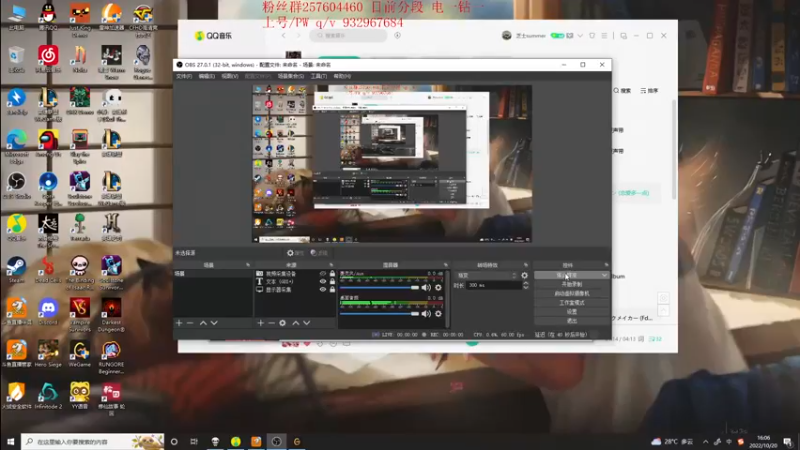Move source up in Sources panel
The image size is (800, 450).
295,323
